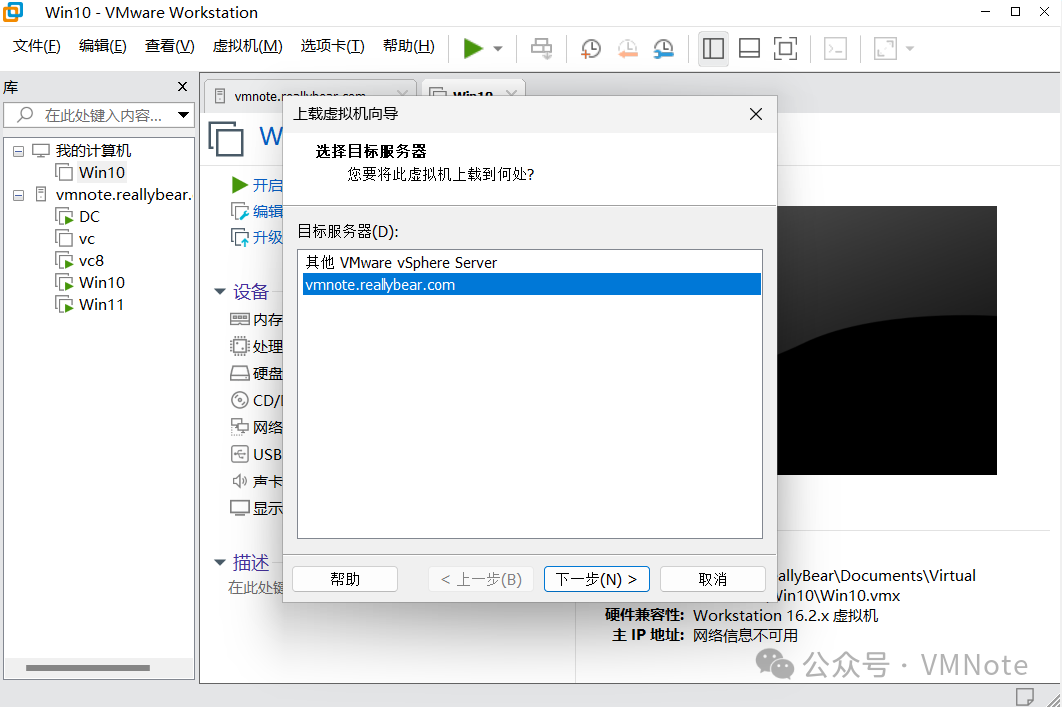Select Win10 under 我的计算机

pos(101,173)
